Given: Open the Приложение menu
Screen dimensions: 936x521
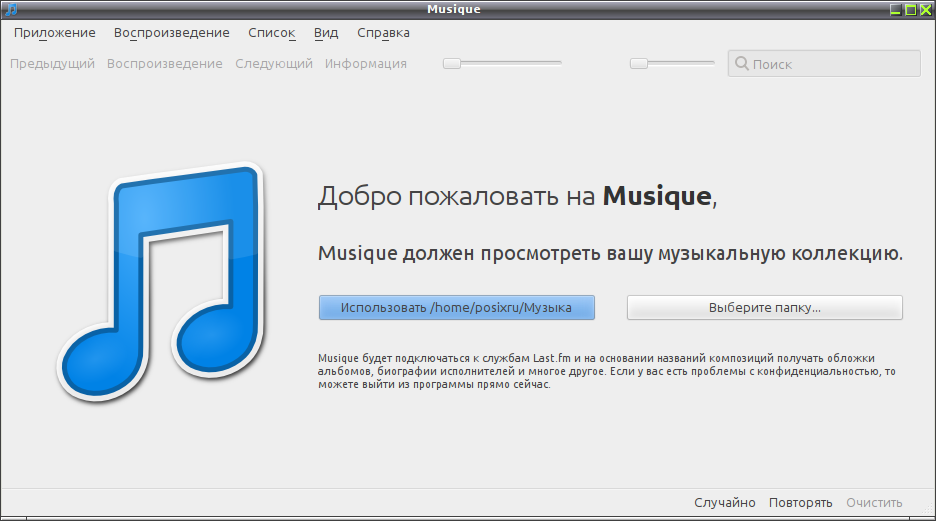Looking at the screenshot, I should (x=54, y=33).
